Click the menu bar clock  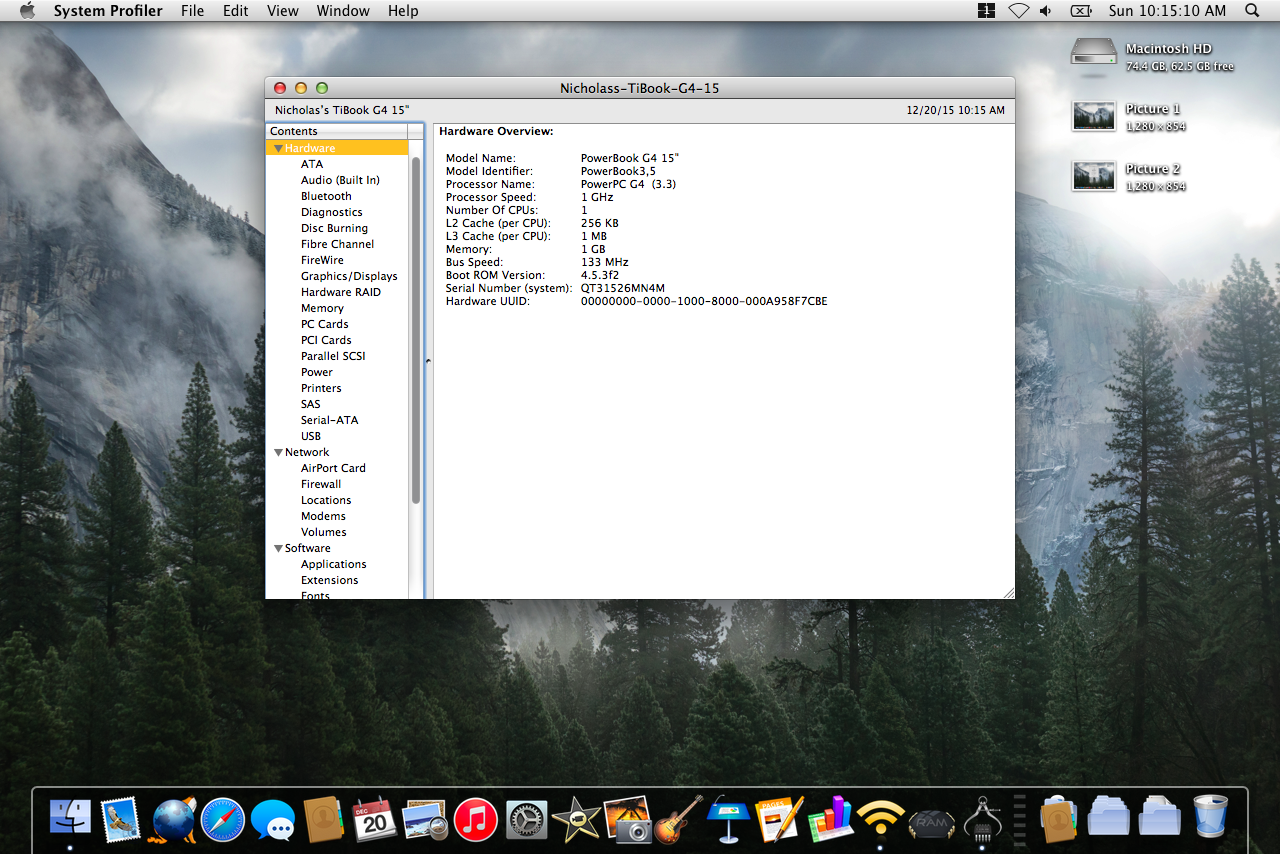[x=1167, y=11]
